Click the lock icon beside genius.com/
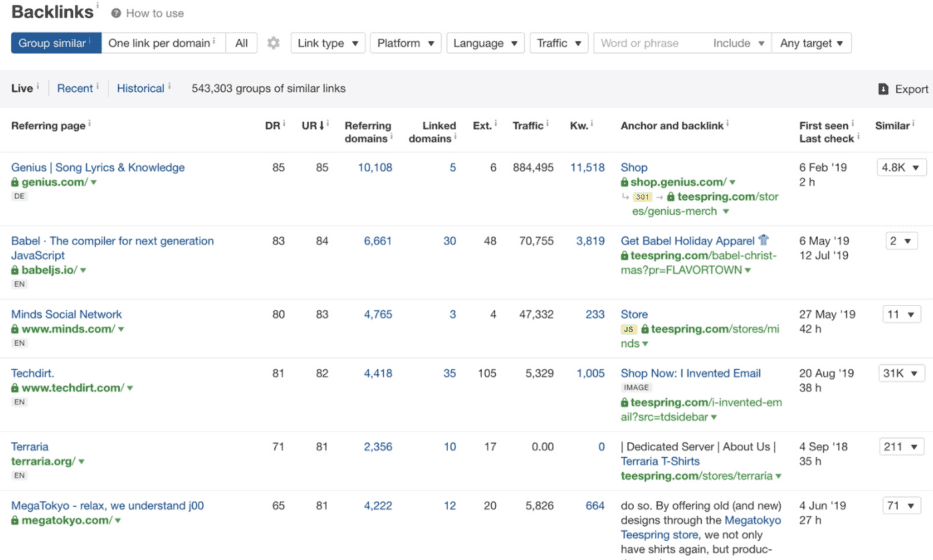 15,182
